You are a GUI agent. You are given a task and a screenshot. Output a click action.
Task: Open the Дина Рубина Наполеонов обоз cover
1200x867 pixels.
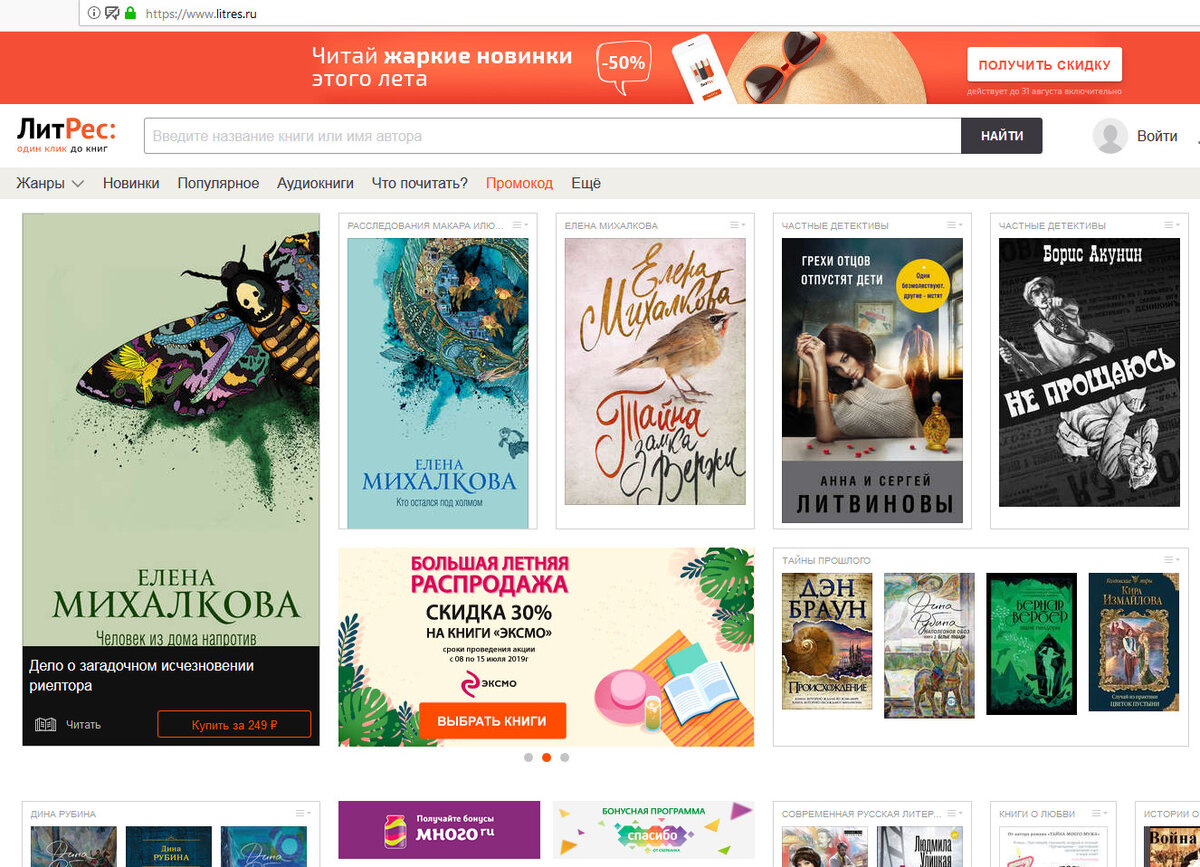(929, 645)
